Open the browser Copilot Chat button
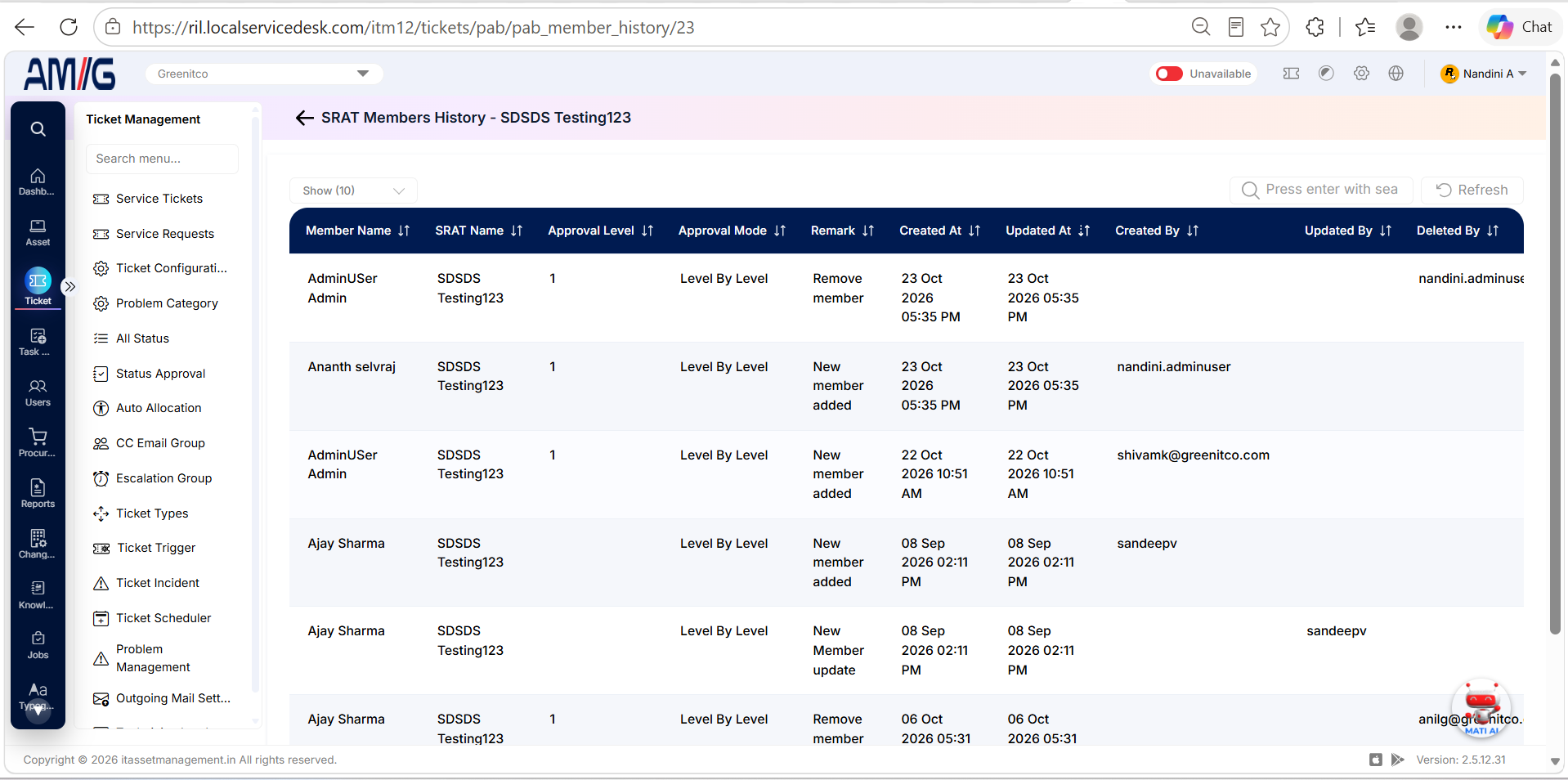The height and width of the screenshot is (780, 1568). coord(1519,27)
